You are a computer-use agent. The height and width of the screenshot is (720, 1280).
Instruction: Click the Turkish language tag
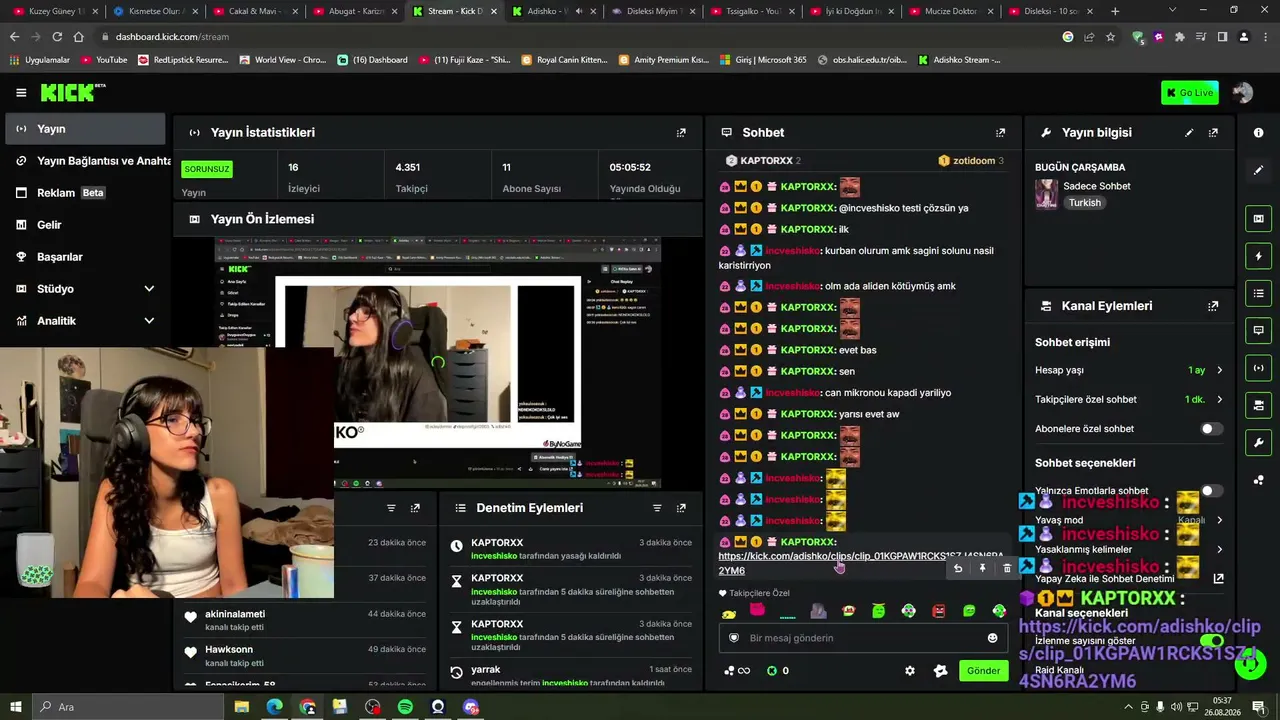(1084, 203)
